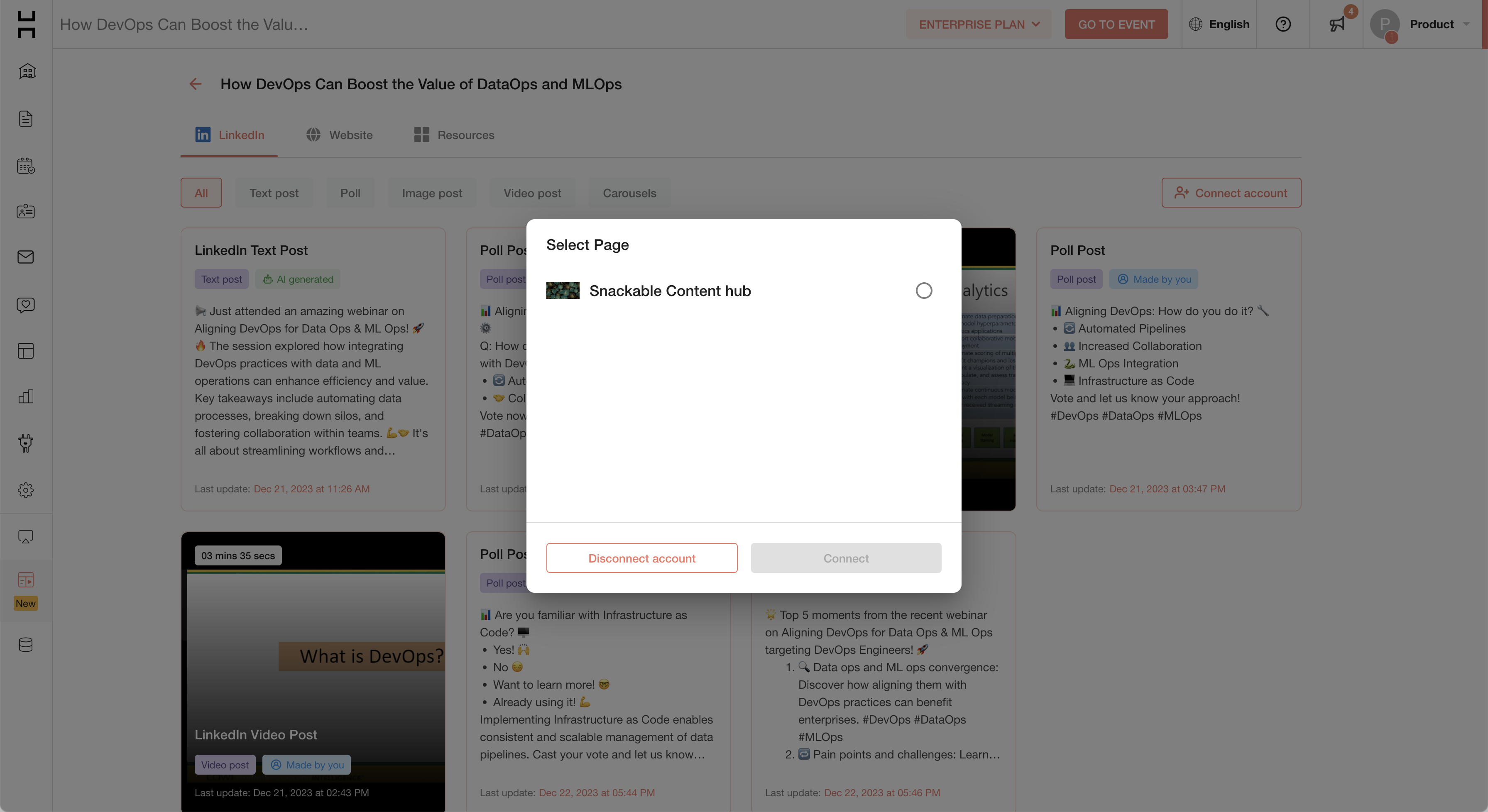The image size is (1488, 812).
Task: Switch to the Website tab
Action: point(339,135)
